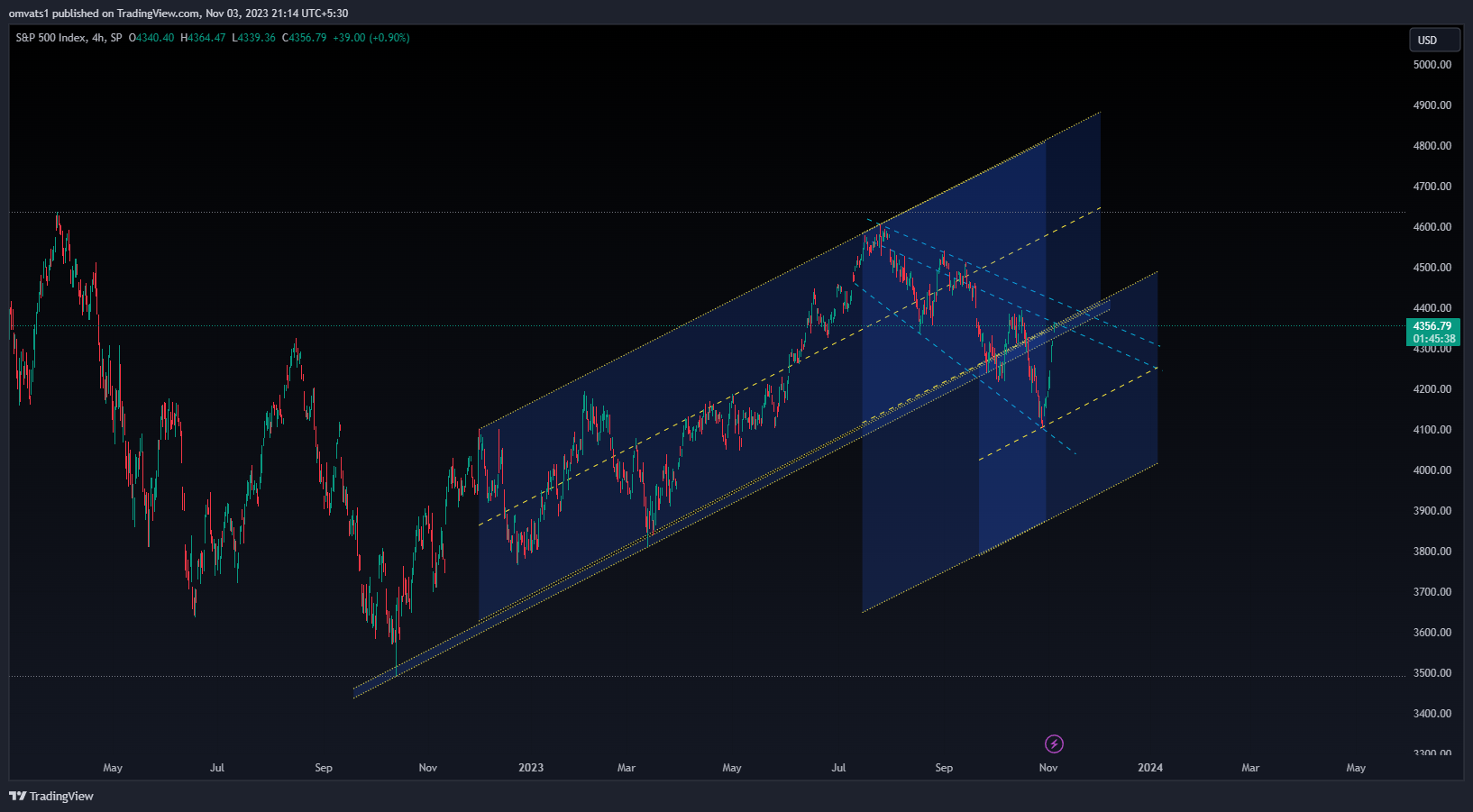
Task: Click the 4h interval label in legend
Action: tap(98, 38)
